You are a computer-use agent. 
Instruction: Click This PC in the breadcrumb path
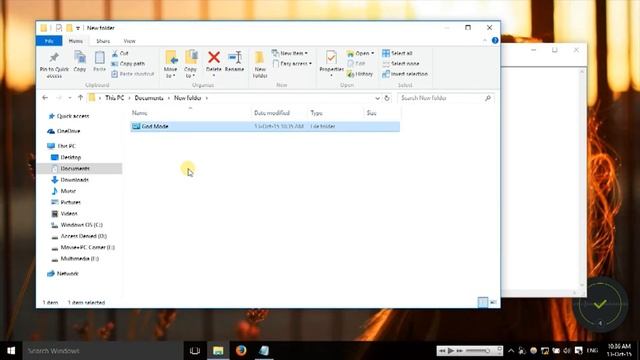click(x=115, y=98)
